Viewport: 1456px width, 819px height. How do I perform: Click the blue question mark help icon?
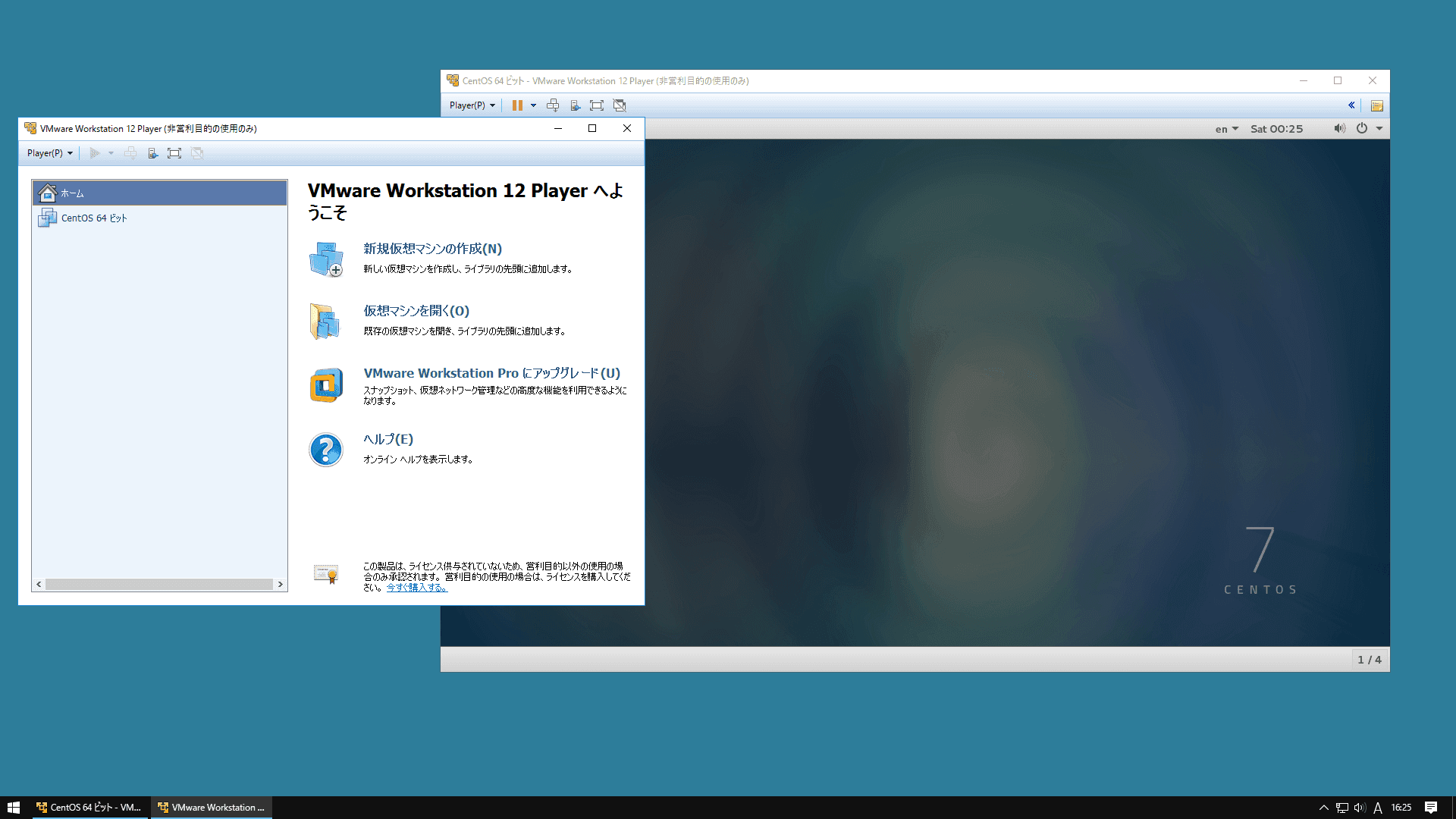click(x=326, y=450)
